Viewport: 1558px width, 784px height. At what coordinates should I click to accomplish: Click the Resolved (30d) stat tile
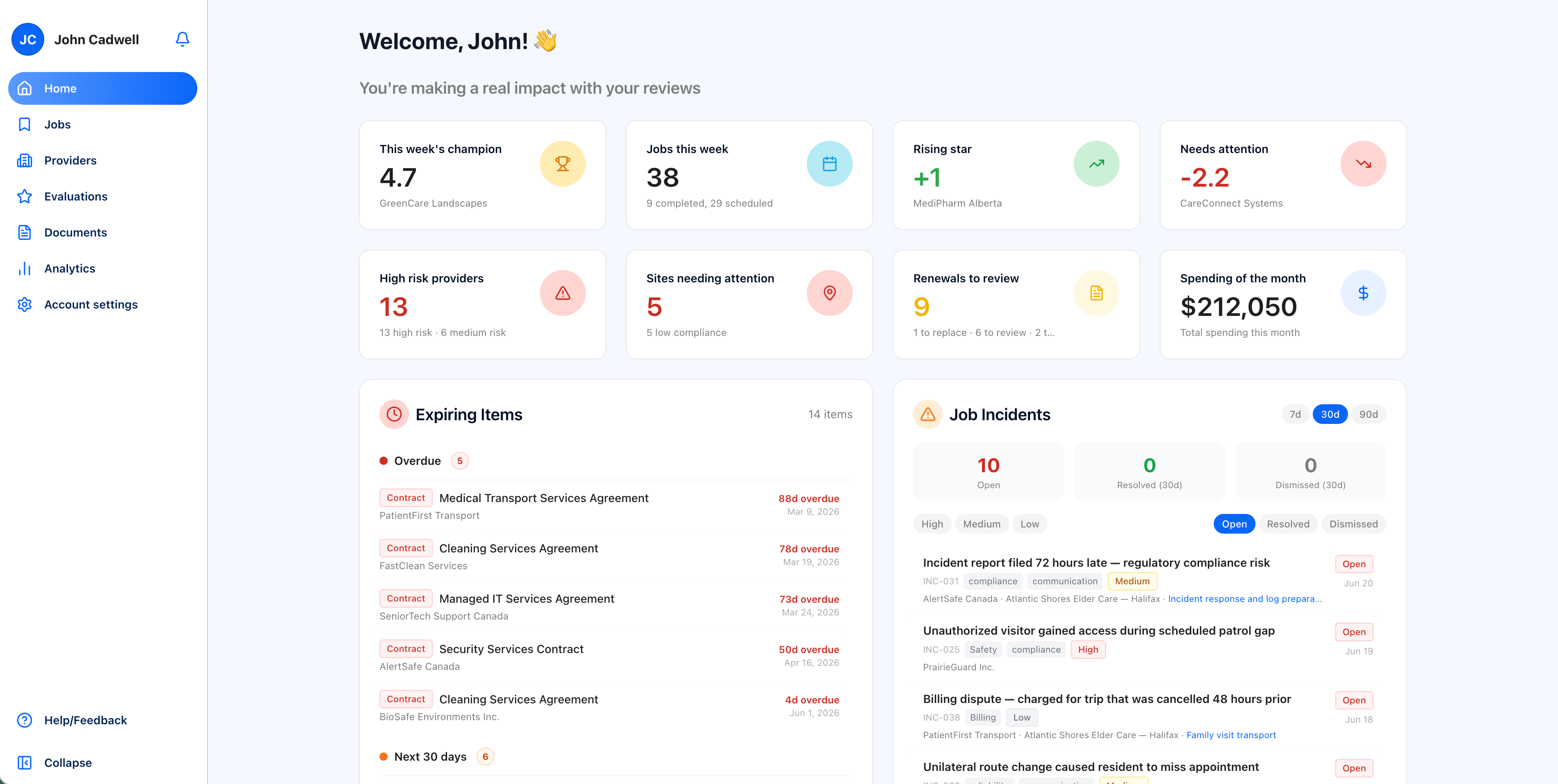pos(1149,471)
